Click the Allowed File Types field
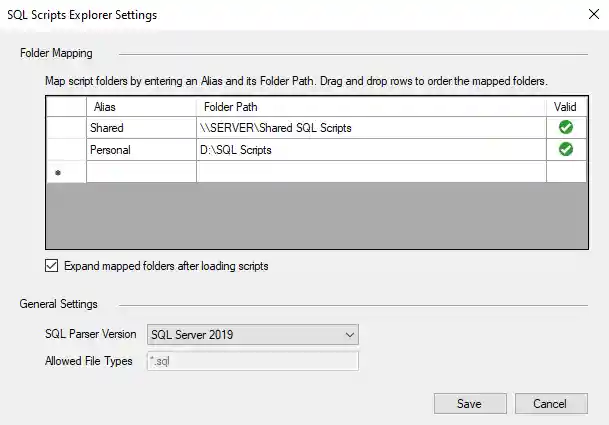The height and width of the screenshot is (425, 609). click(252, 361)
